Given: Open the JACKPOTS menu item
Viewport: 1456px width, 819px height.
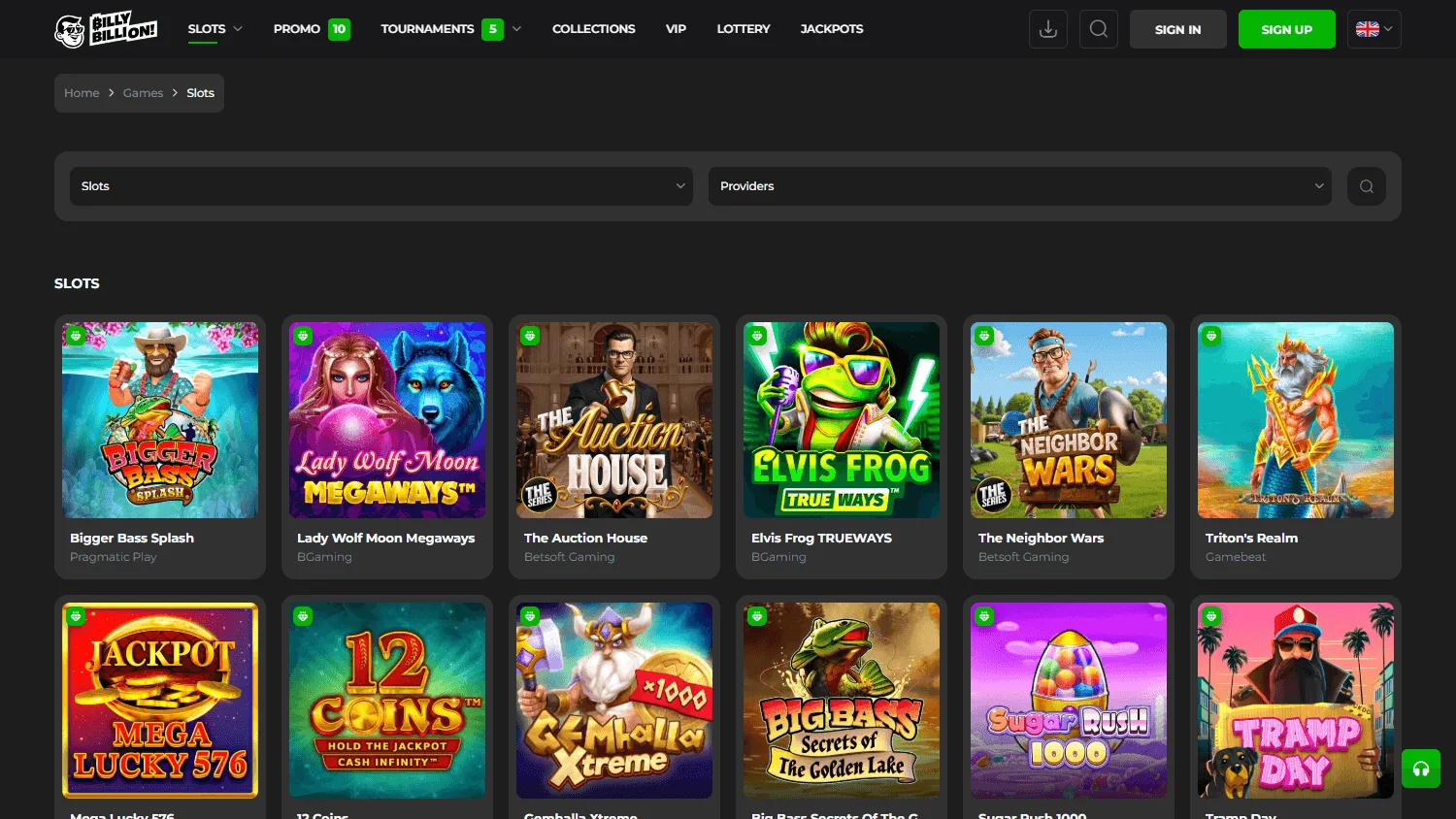Looking at the screenshot, I should coord(832,29).
